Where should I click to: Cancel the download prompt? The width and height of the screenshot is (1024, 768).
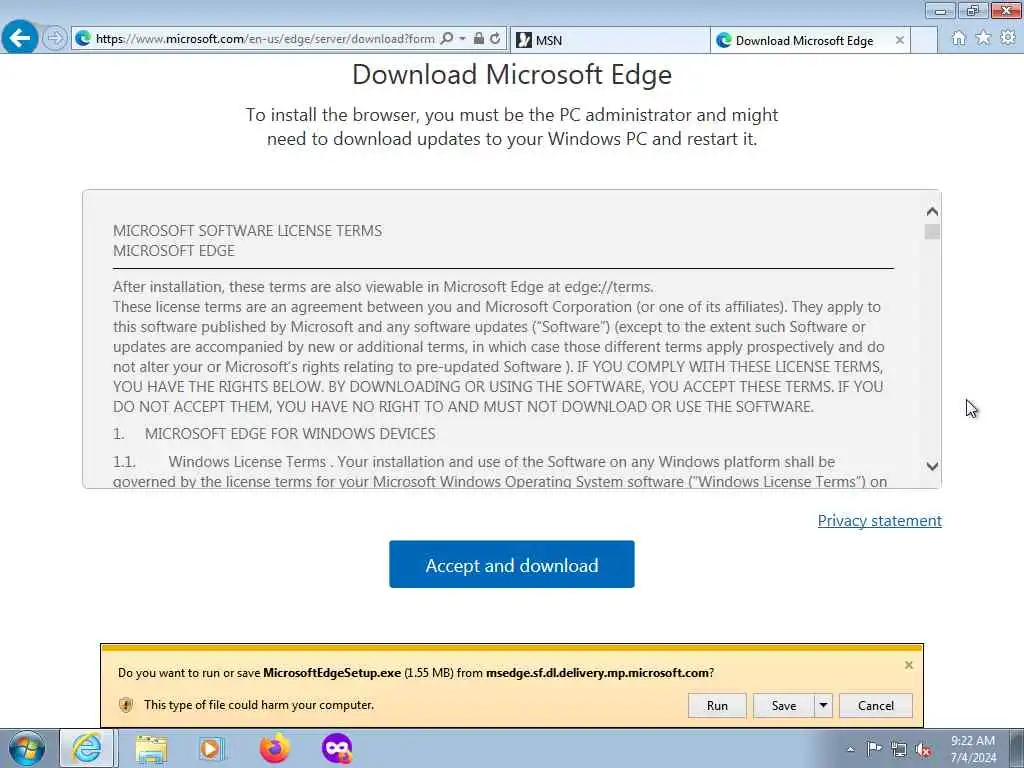pos(875,705)
